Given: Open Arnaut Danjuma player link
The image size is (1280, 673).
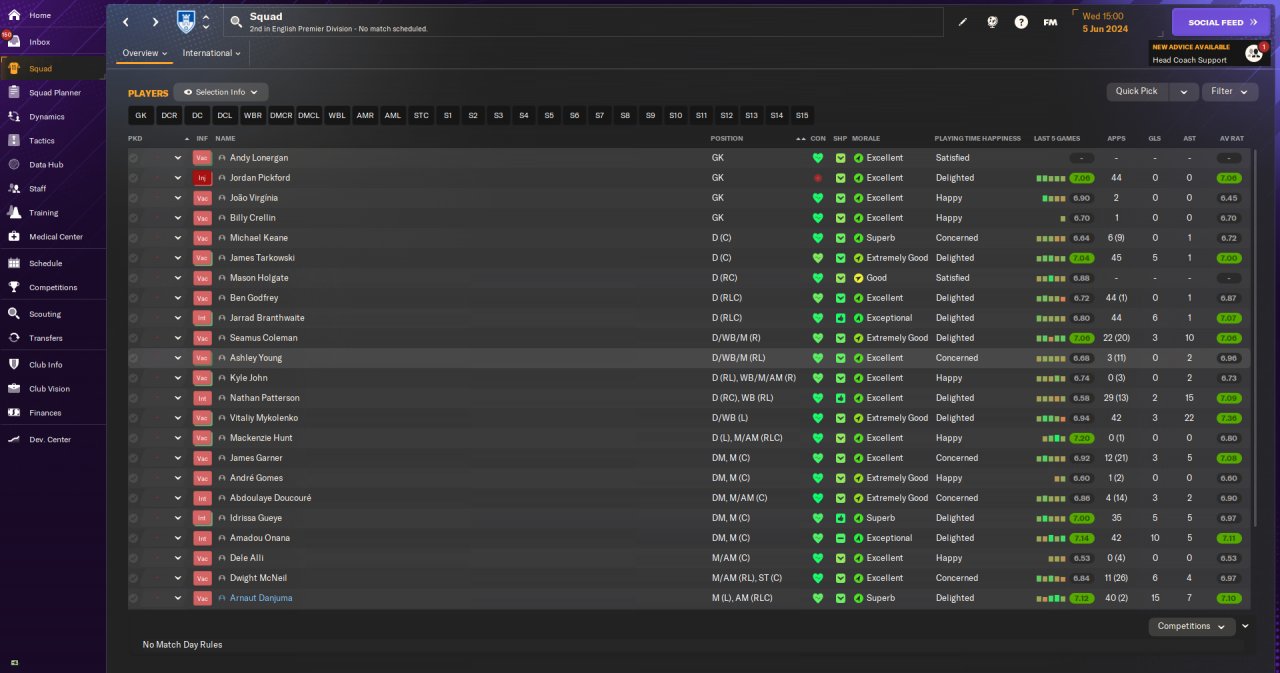Looking at the screenshot, I should 261,598.
